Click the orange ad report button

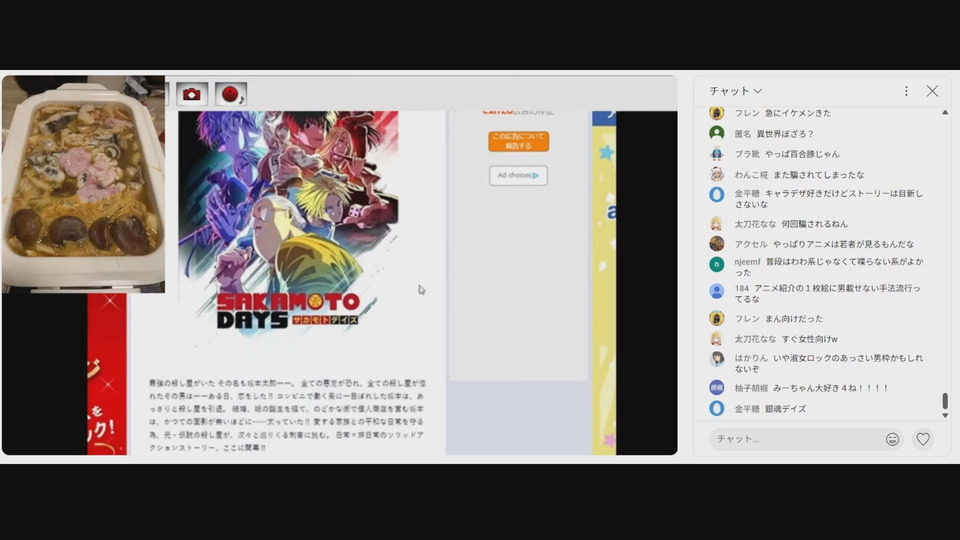(x=519, y=141)
